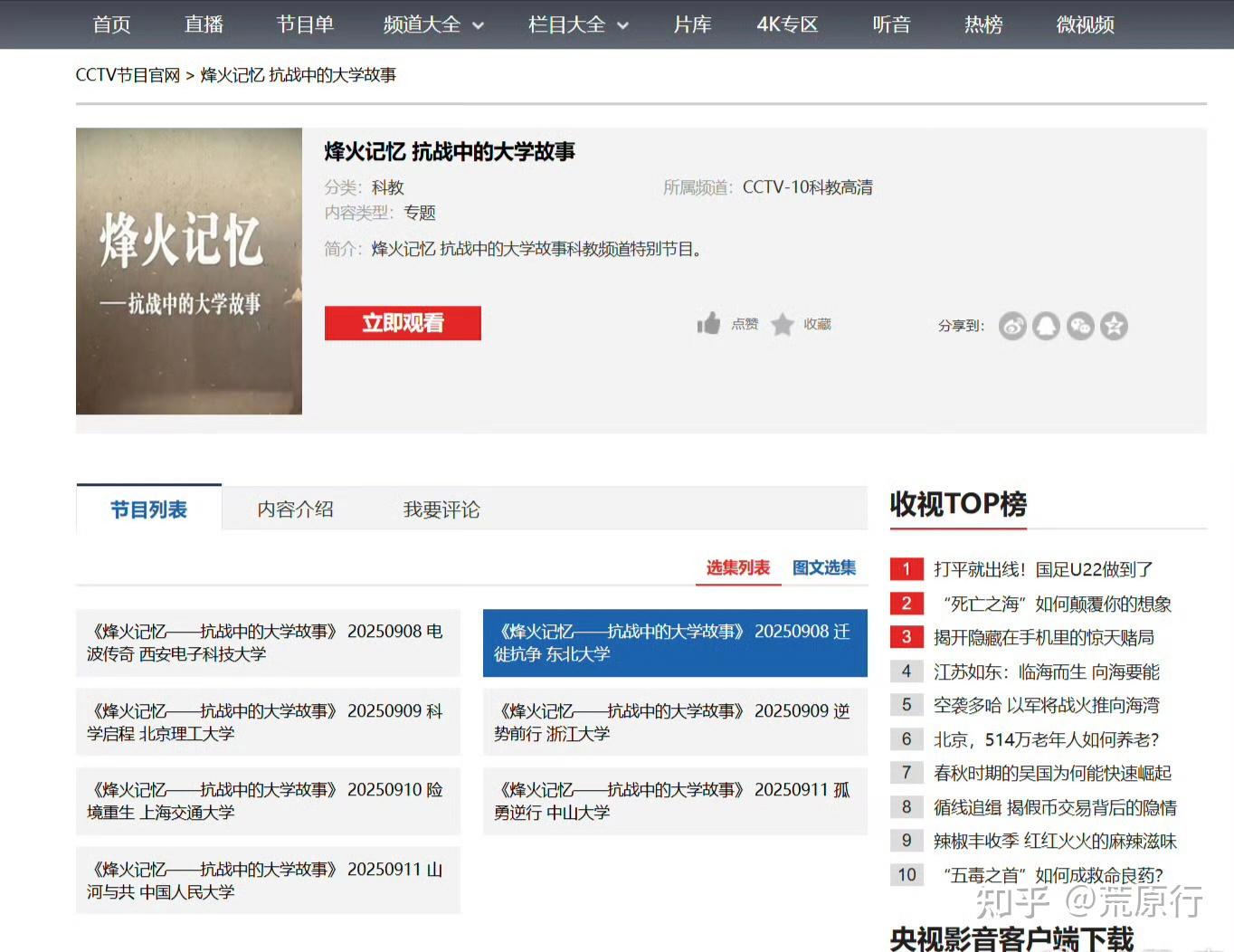Open TOP item 打平就出线！国足U22做到了
This screenshot has width=1234, height=952.
(x=1043, y=569)
